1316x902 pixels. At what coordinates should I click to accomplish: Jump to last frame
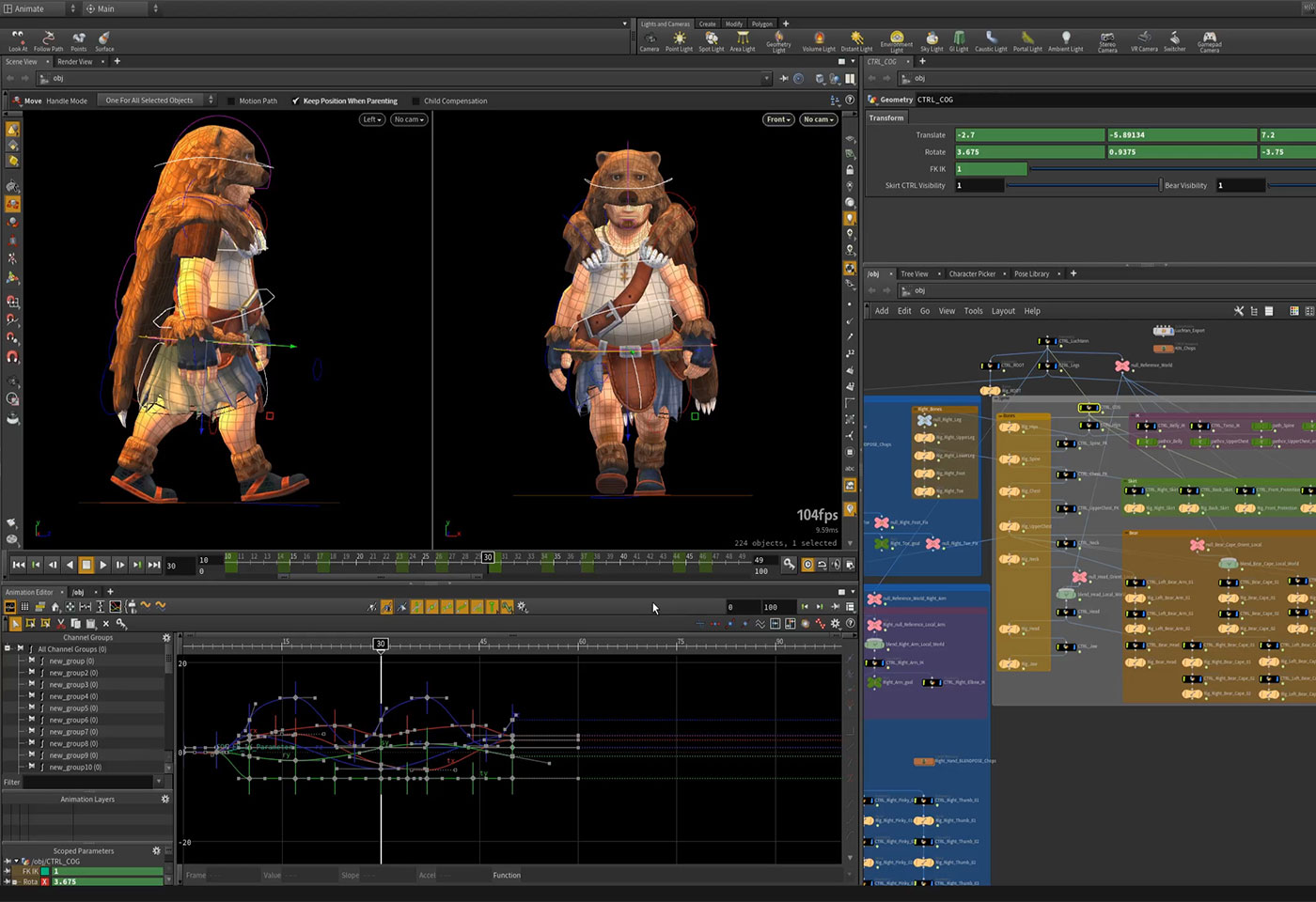[x=154, y=565]
